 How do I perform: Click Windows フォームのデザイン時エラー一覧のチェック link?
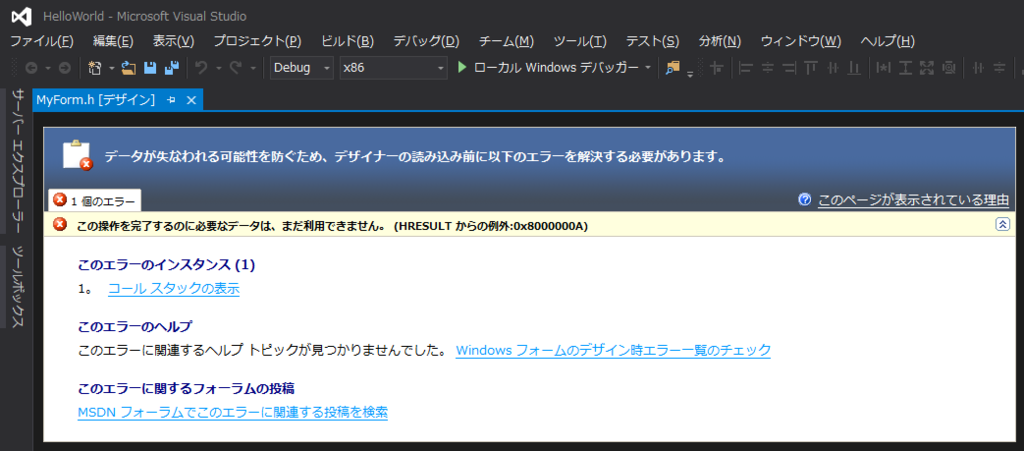pyautogui.click(x=613, y=350)
